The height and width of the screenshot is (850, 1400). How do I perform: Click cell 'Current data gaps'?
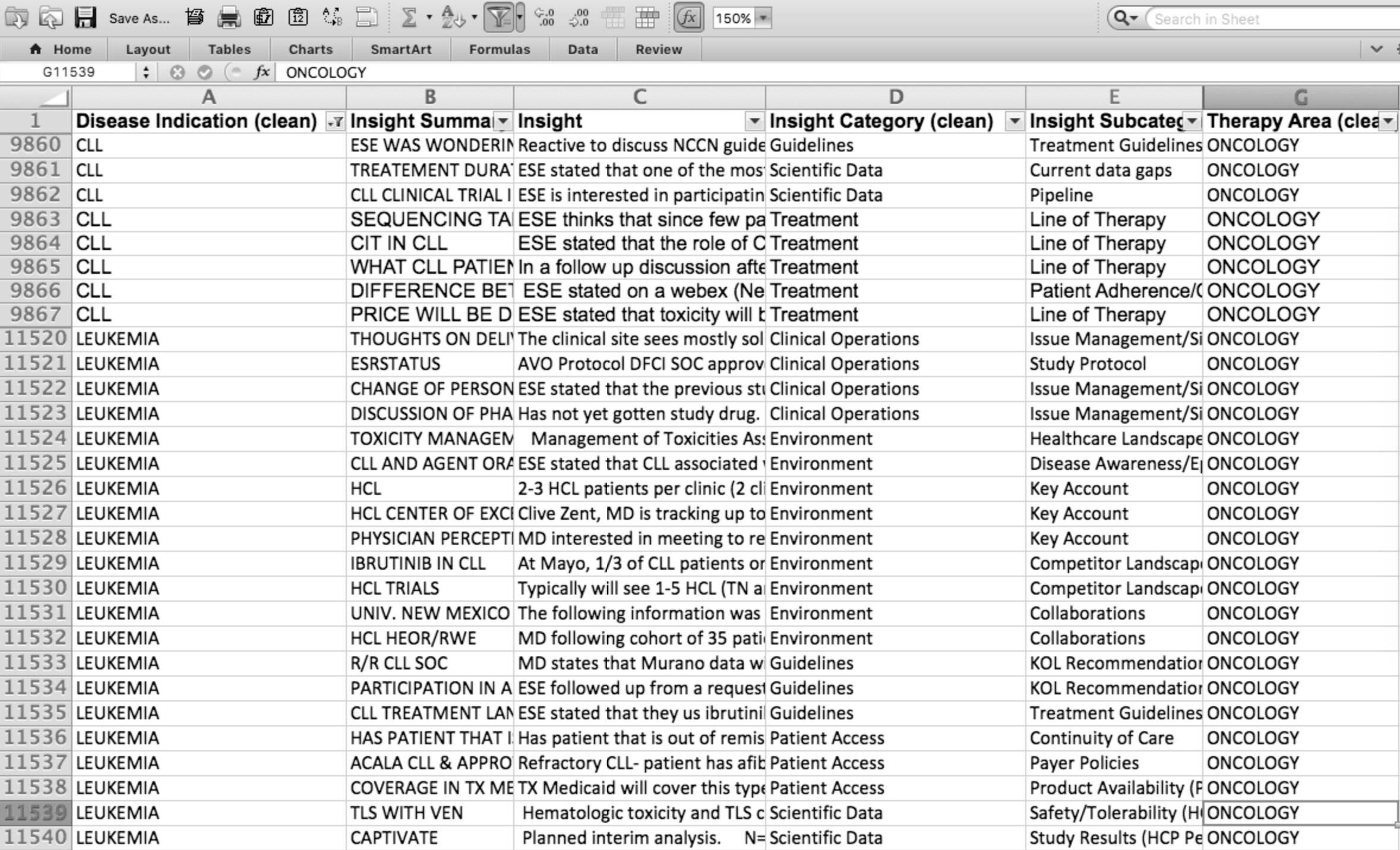pyautogui.click(x=1114, y=170)
